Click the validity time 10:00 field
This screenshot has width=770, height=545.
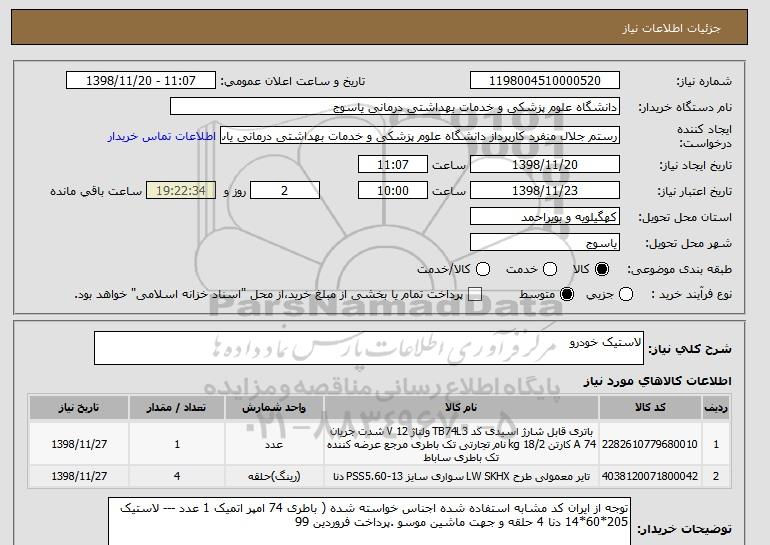[393, 191]
